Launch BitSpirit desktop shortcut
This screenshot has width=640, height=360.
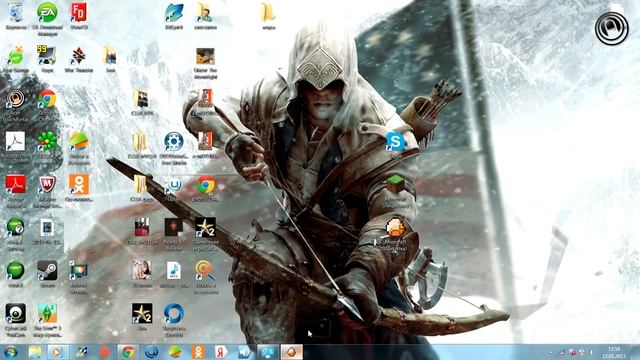[x=174, y=13]
